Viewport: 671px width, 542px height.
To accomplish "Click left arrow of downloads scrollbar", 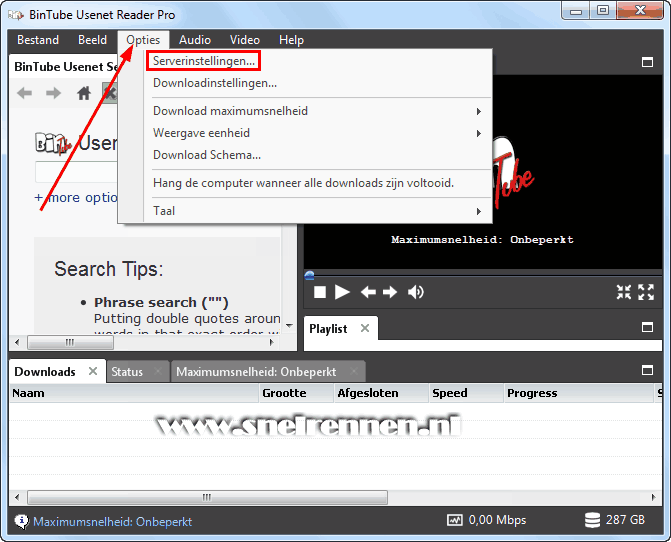I will 17,498.
